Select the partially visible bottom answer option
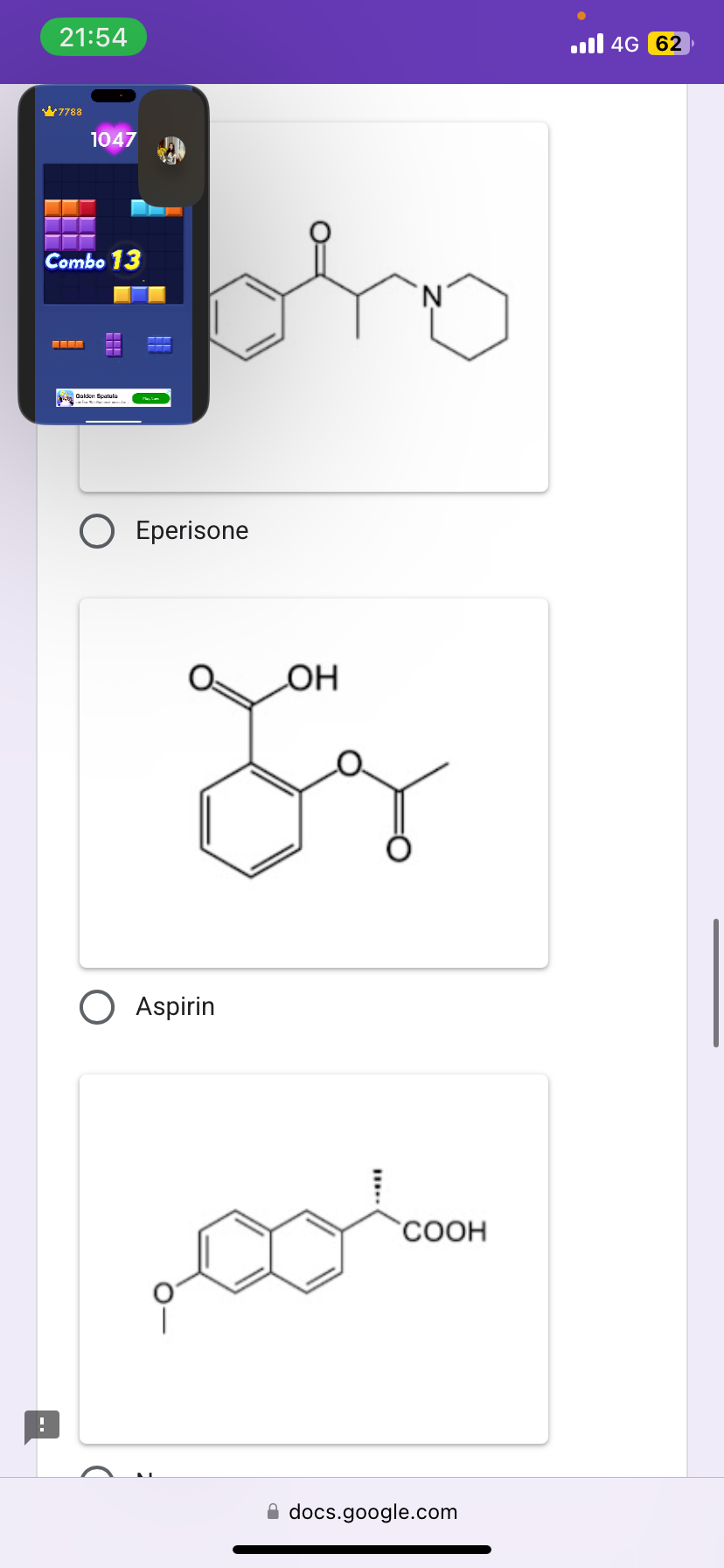724x1568 pixels. pos(97,1474)
